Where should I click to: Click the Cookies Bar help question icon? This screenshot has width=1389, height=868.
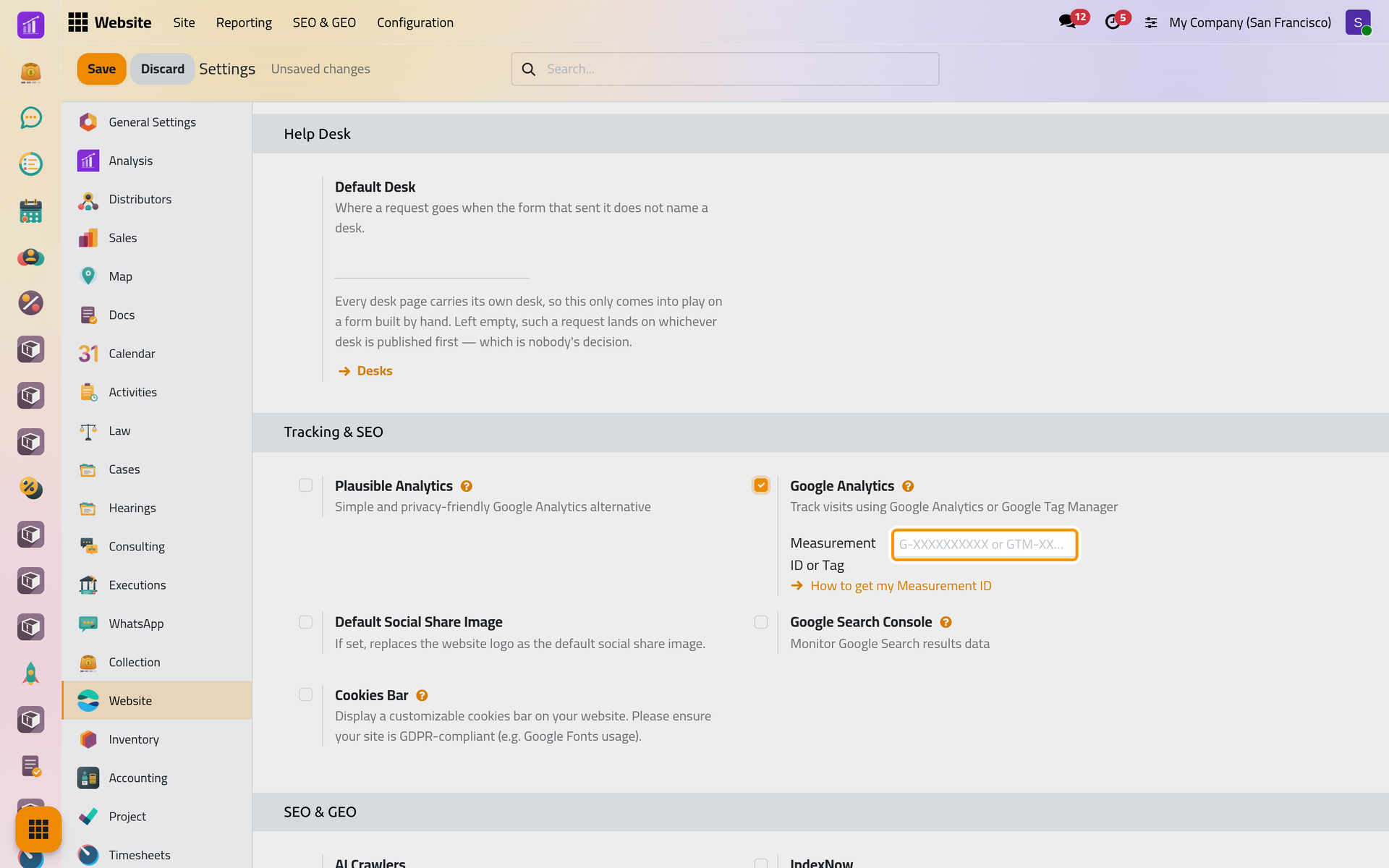coord(422,695)
